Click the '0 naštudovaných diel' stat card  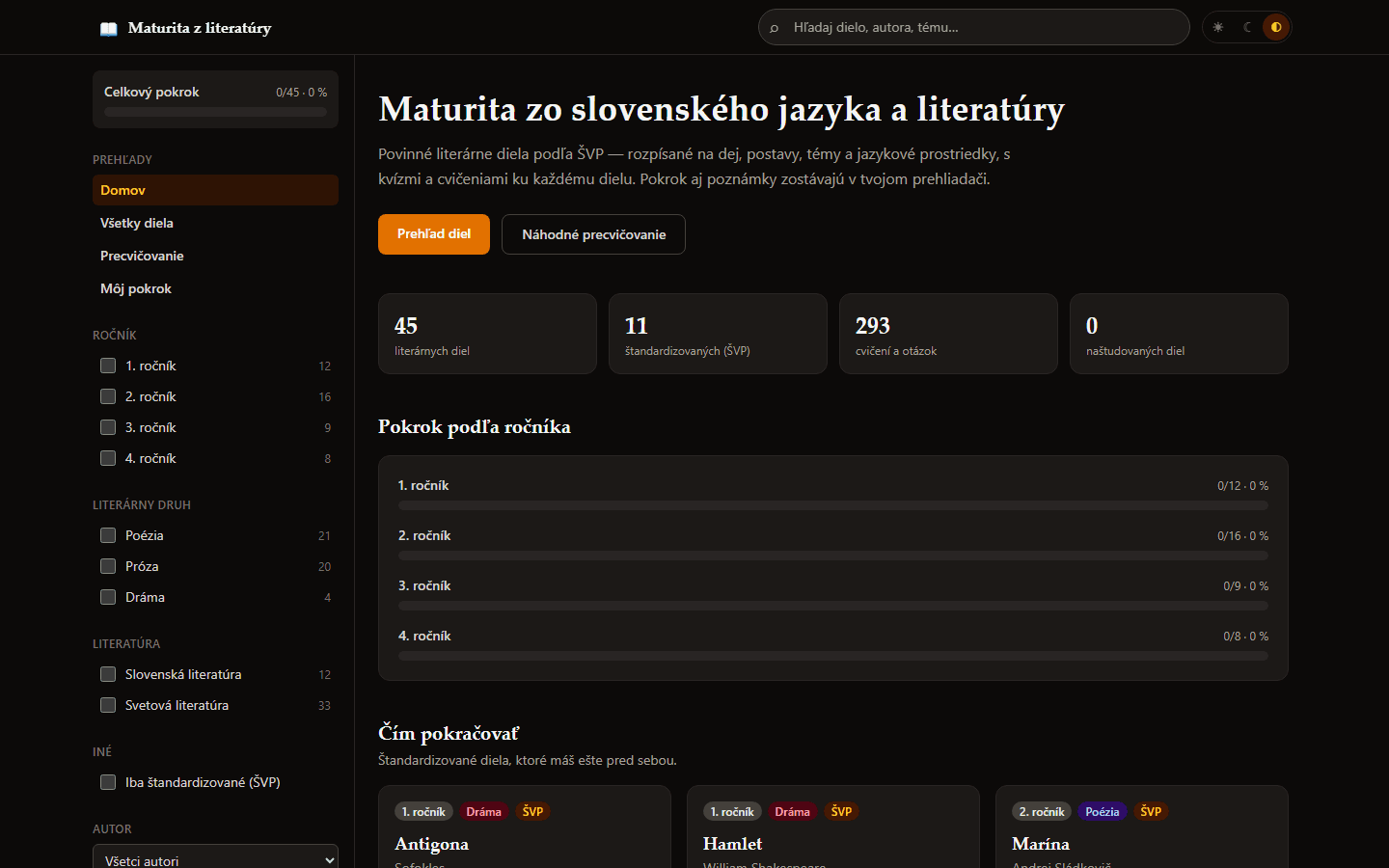[x=1179, y=334]
